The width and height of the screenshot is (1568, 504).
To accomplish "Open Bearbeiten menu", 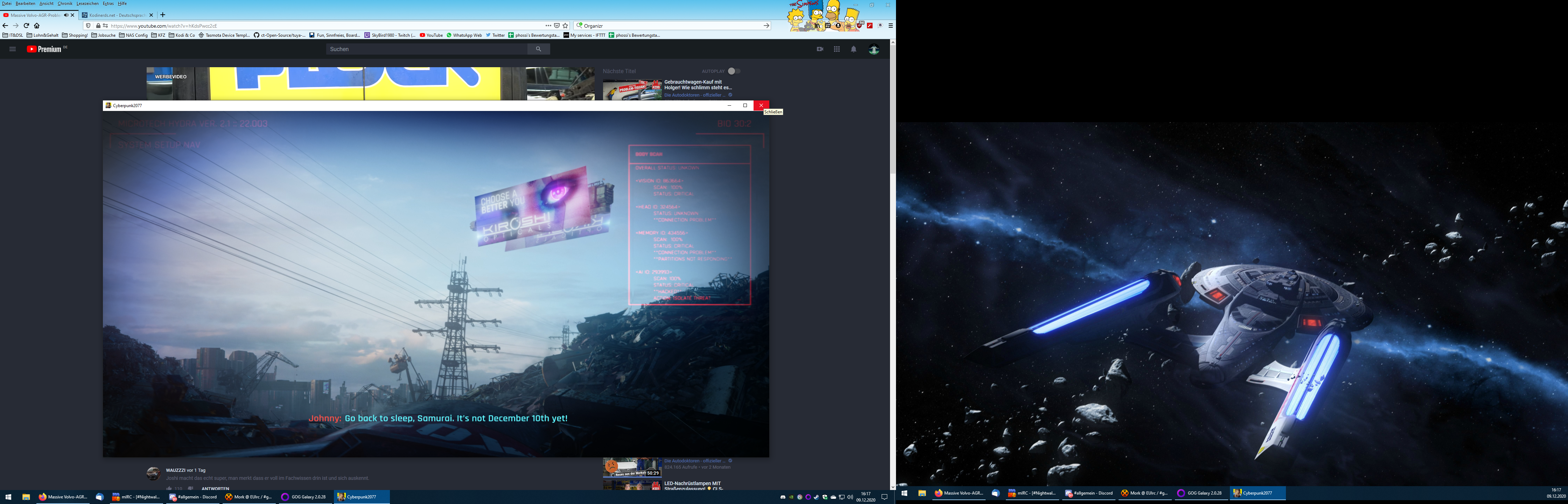I will [x=26, y=3].
